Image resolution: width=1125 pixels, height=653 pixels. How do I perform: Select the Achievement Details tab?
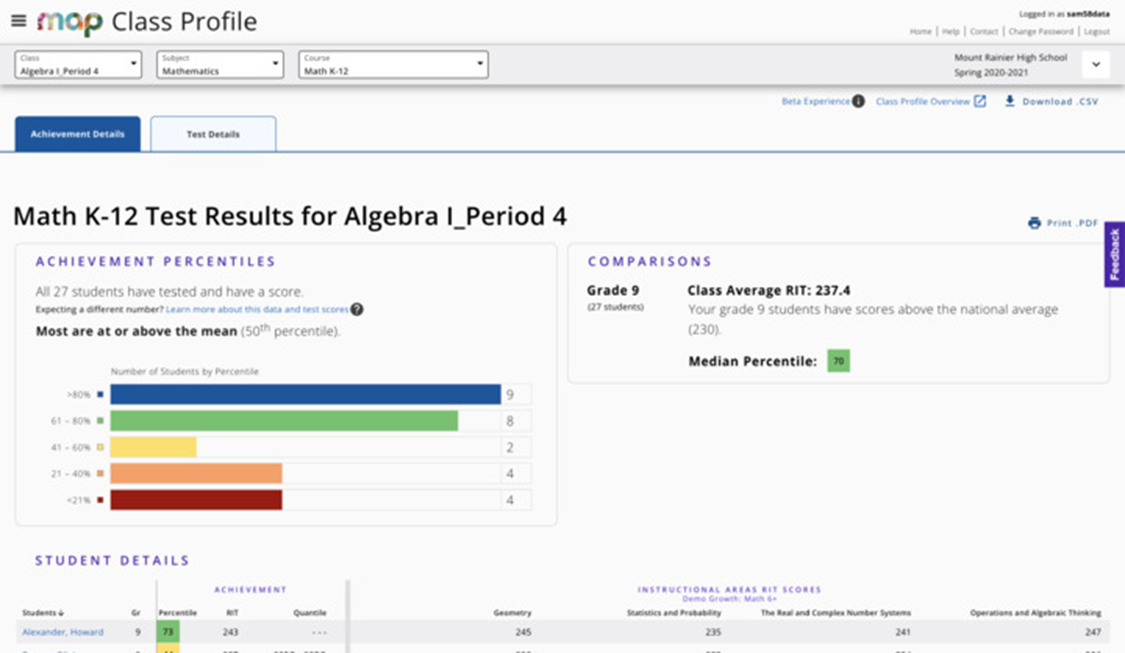pos(77,135)
